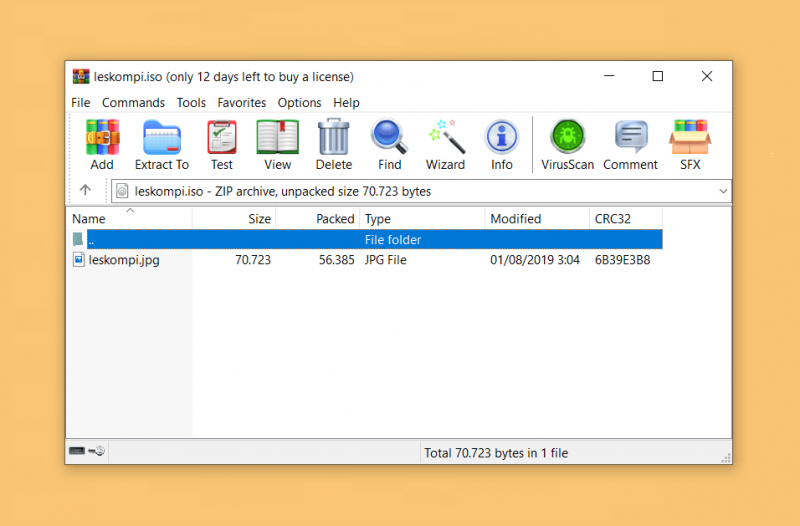This screenshot has height=526, width=800.
Task: Click the address bar path field
Action: pyautogui.click(x=421, y=191)
